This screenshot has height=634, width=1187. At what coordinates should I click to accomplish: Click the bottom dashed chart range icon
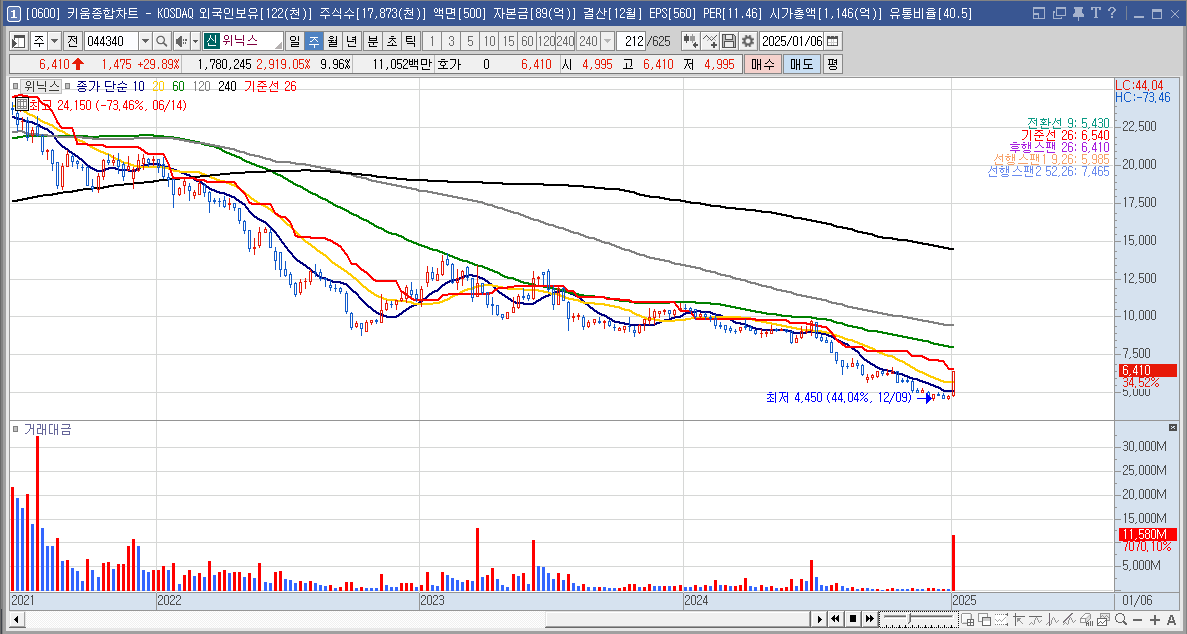click(x=1001, y=620)
